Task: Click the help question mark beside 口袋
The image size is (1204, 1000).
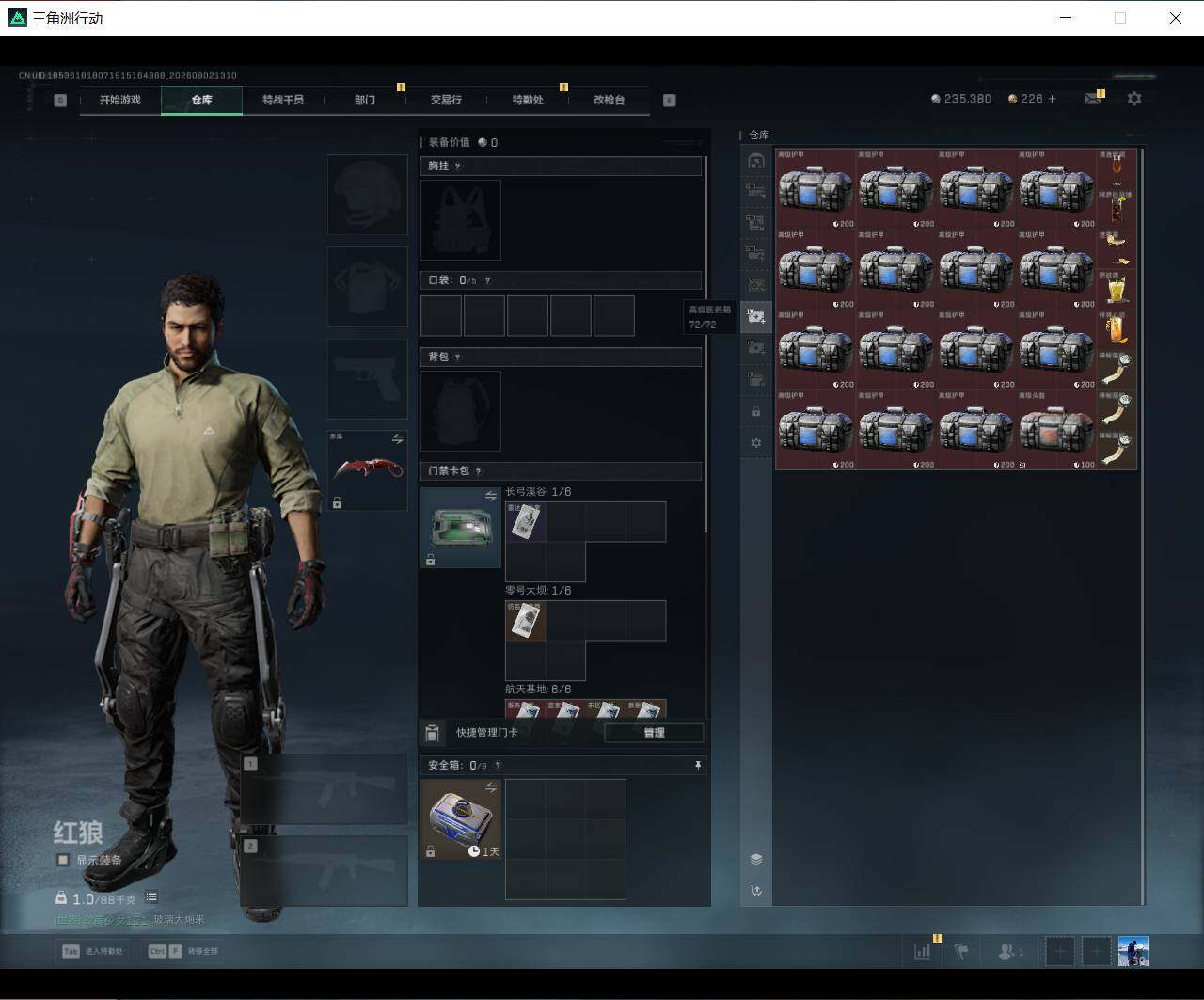Action: pos(486,280)
